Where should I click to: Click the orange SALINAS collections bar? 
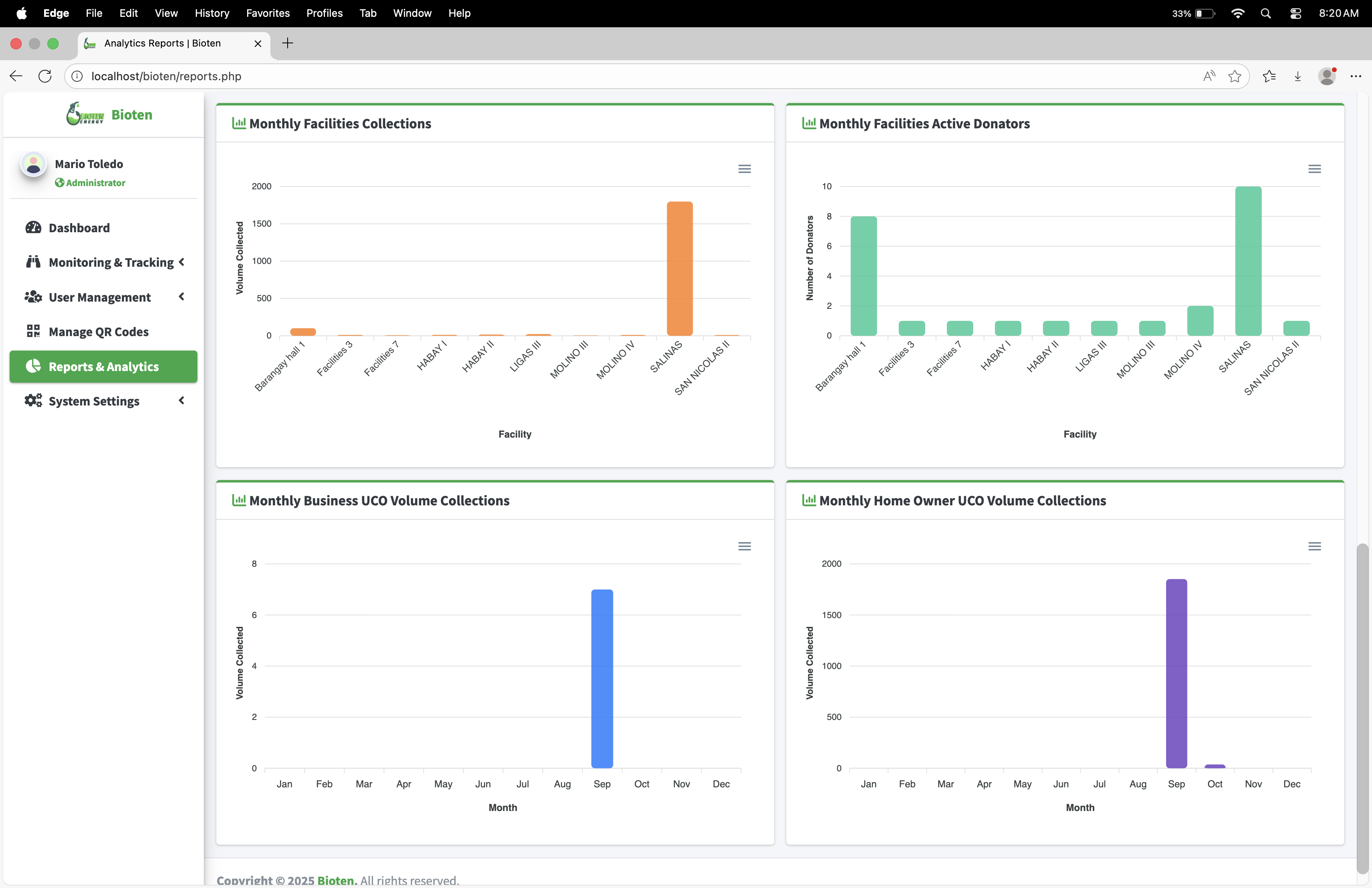[680, 269]
